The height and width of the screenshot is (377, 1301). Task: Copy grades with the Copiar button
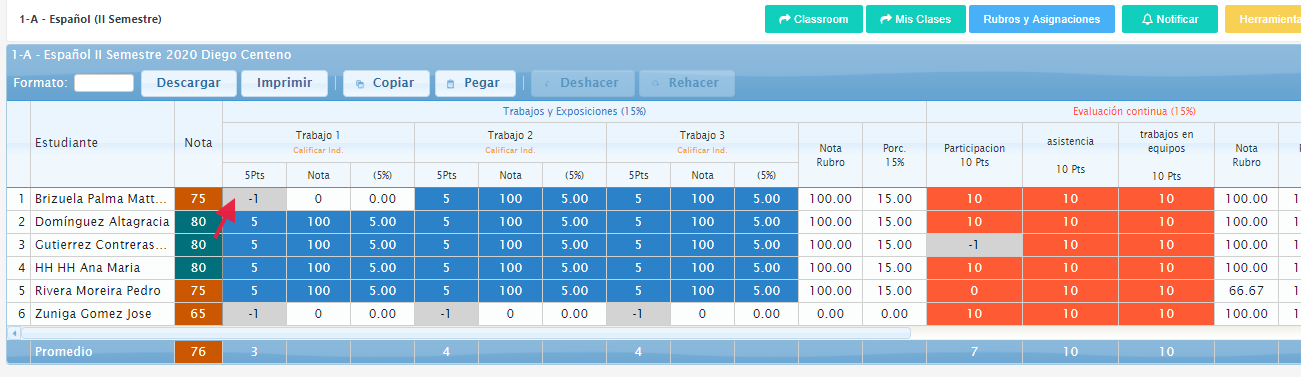tap(386, 83)
